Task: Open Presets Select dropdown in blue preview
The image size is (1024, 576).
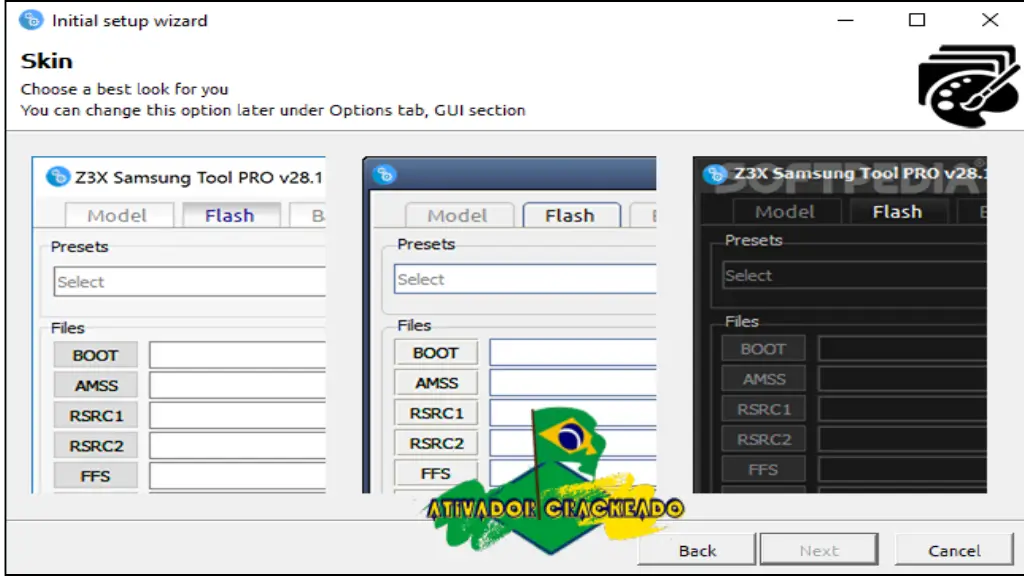Action: coord(525,279)
